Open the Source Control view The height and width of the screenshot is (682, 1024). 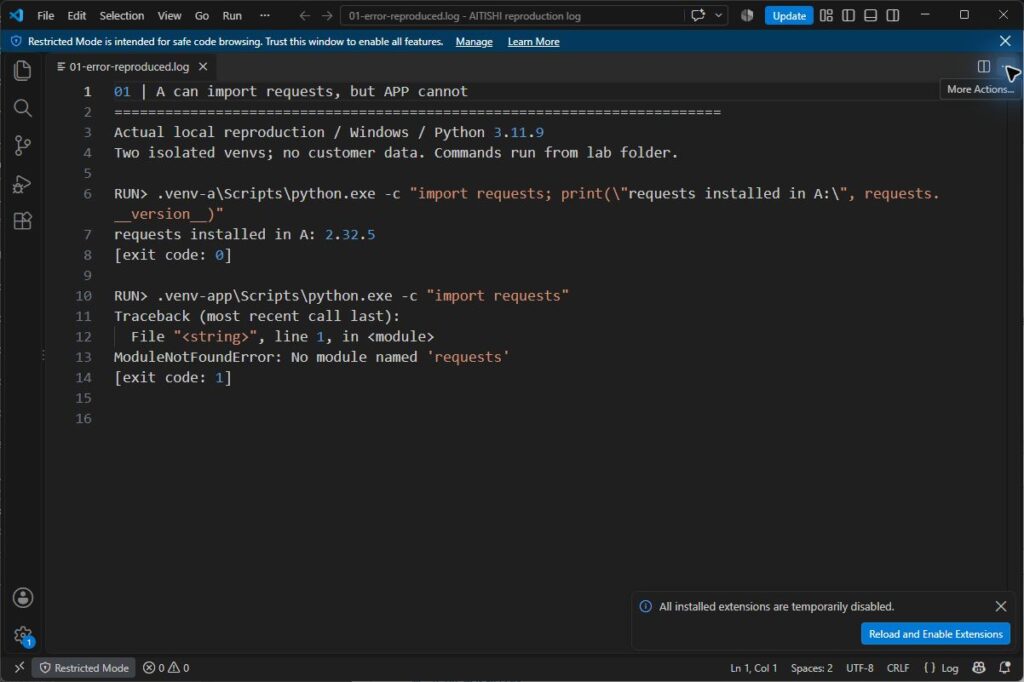23,145
